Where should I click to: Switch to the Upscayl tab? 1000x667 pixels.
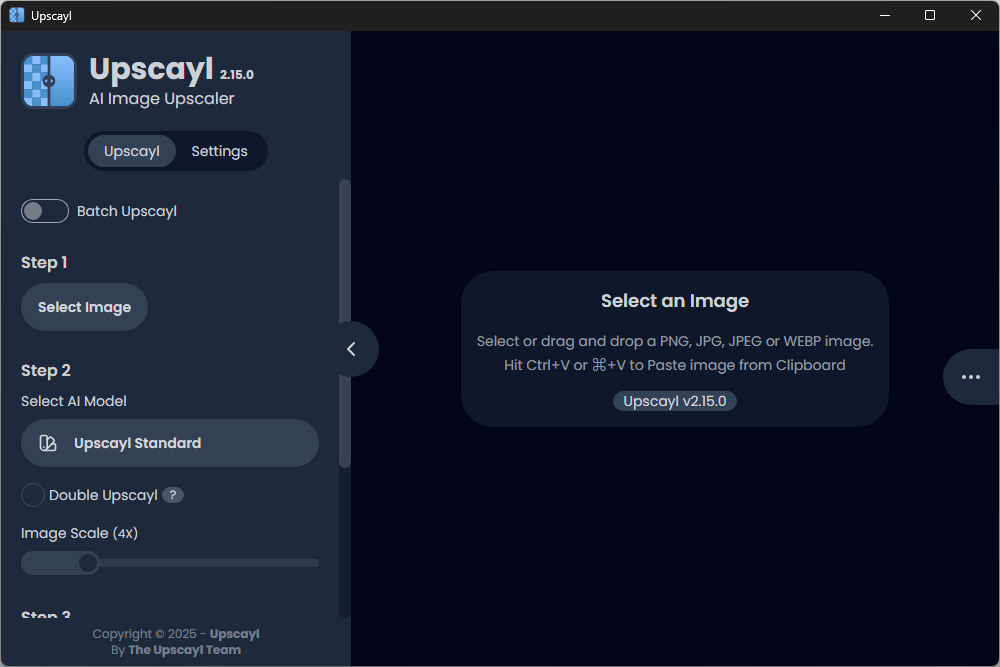point(132,151)
